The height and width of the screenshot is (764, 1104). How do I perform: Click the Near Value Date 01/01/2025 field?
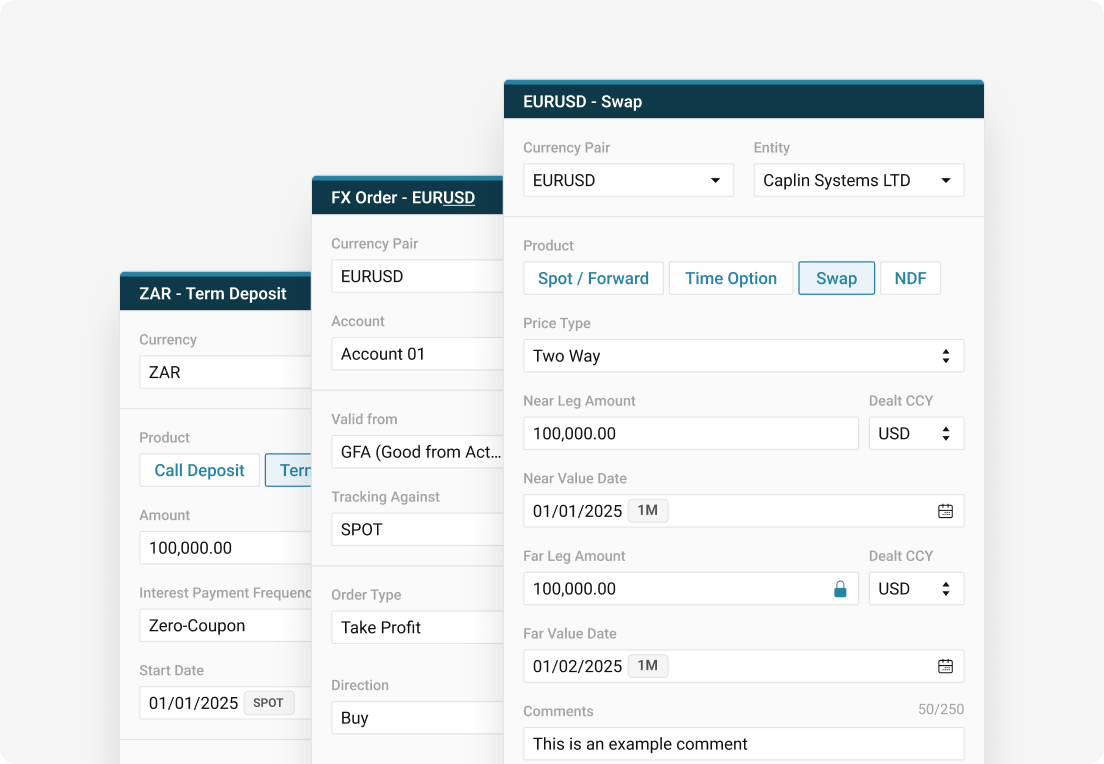744,511
